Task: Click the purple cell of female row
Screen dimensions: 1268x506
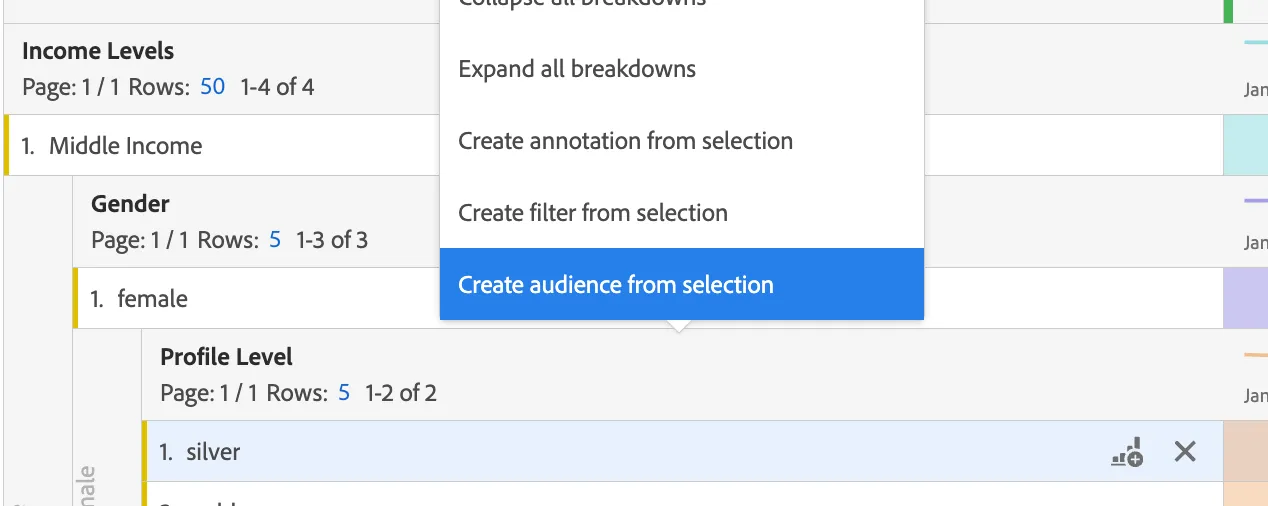Action: [x=1245, y=298]
